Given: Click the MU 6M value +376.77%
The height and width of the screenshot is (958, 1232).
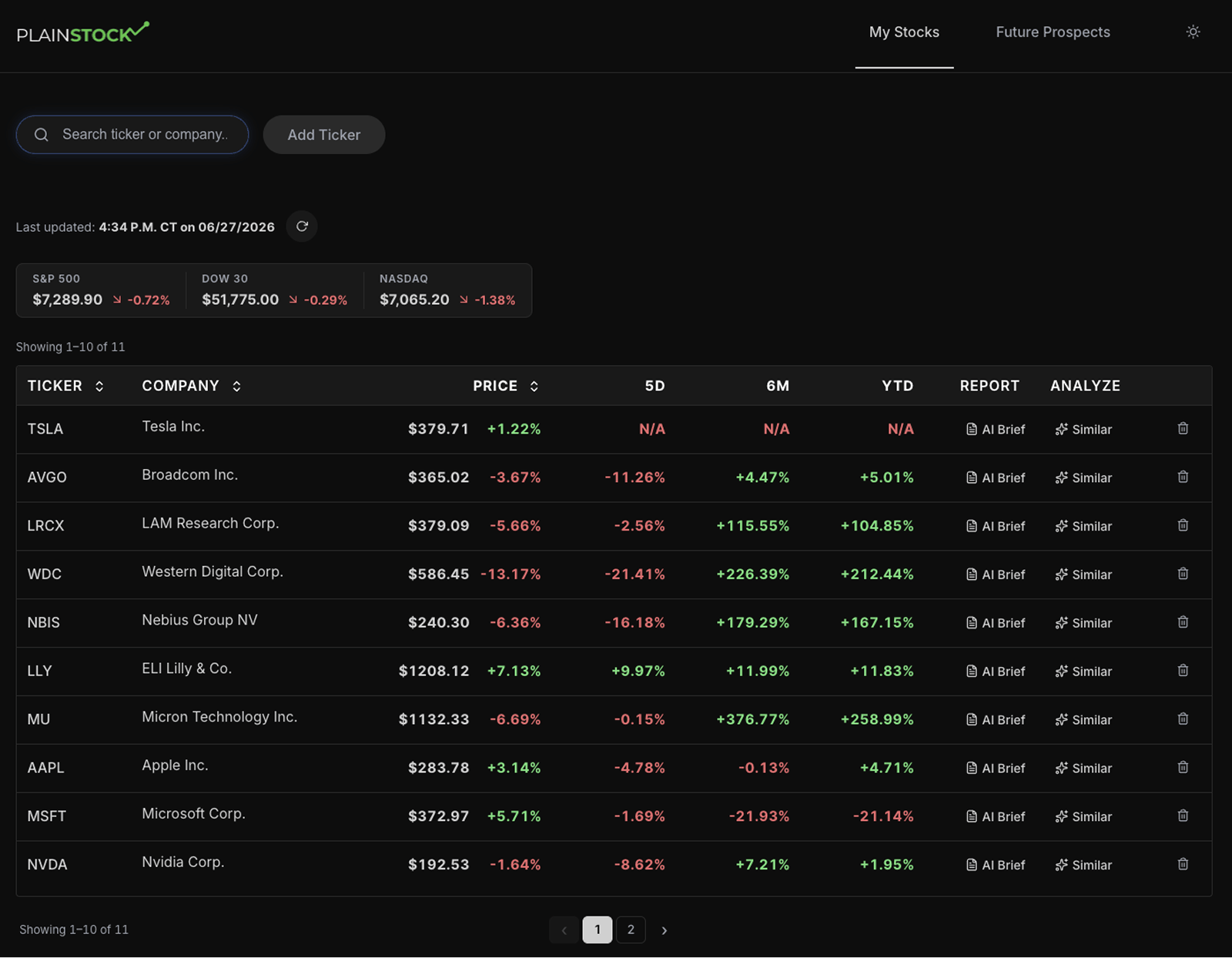Looking at the screenshot, I should click(753, 719).
